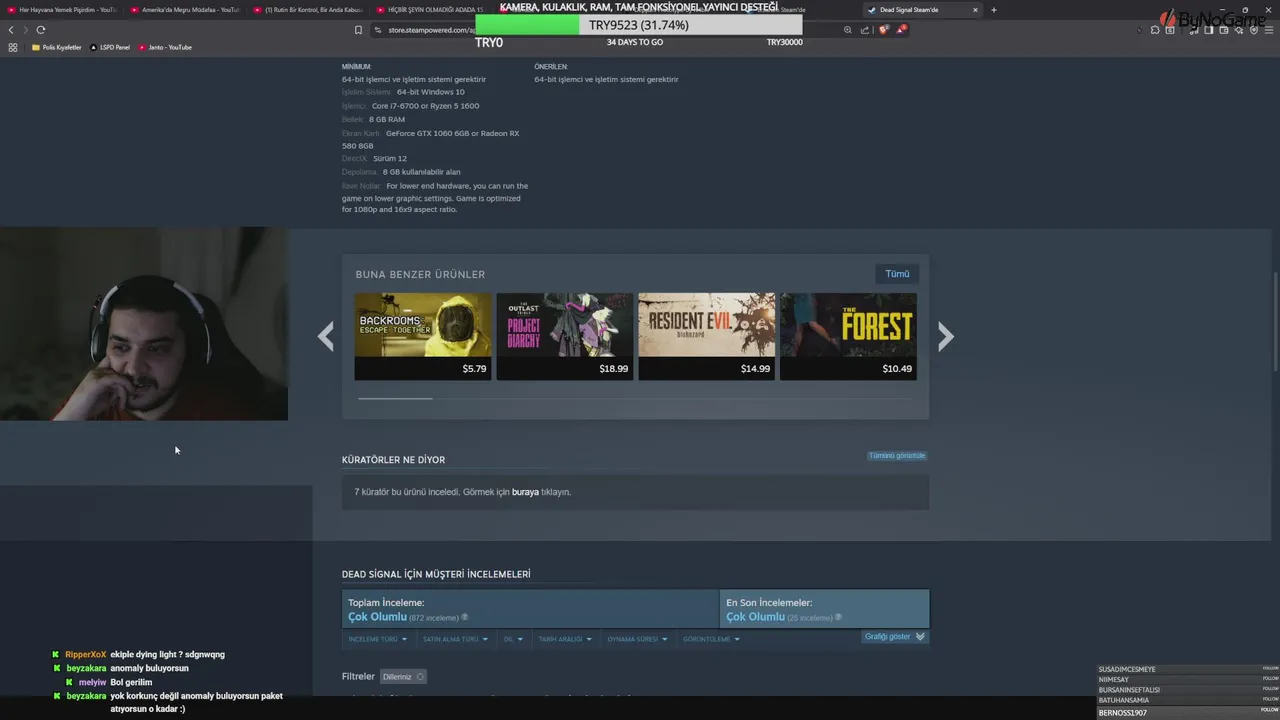Viewport: 1280px width, 720px height.
Task: Open Resident Evil biohazard game card
Action: pyautogui.click(x=707, y=336)
